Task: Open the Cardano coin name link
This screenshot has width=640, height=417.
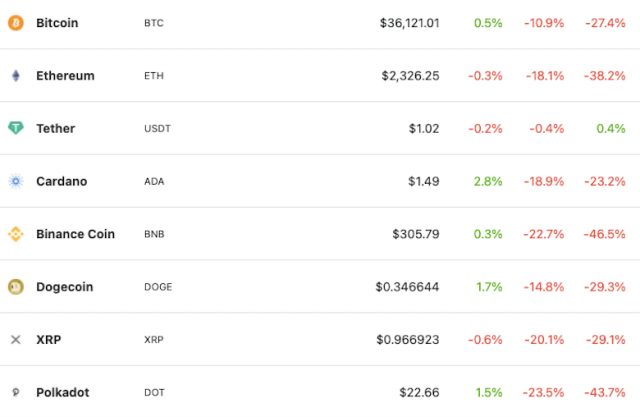Action: 61,181
